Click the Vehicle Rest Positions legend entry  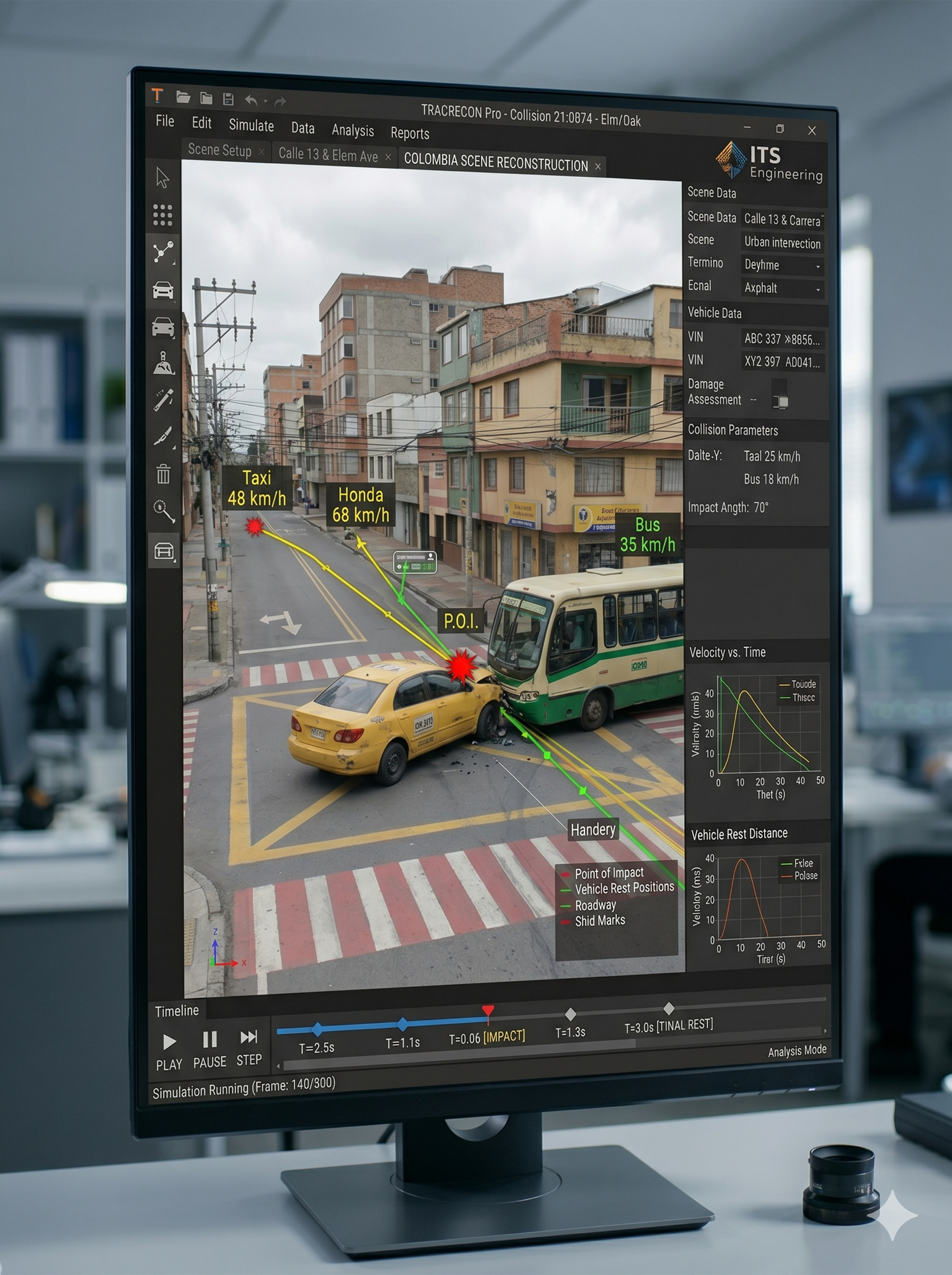[617, 889]
